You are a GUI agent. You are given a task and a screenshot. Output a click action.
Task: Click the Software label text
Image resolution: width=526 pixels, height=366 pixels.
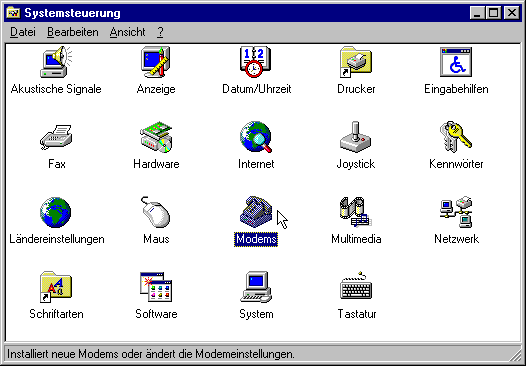(156, 314)
